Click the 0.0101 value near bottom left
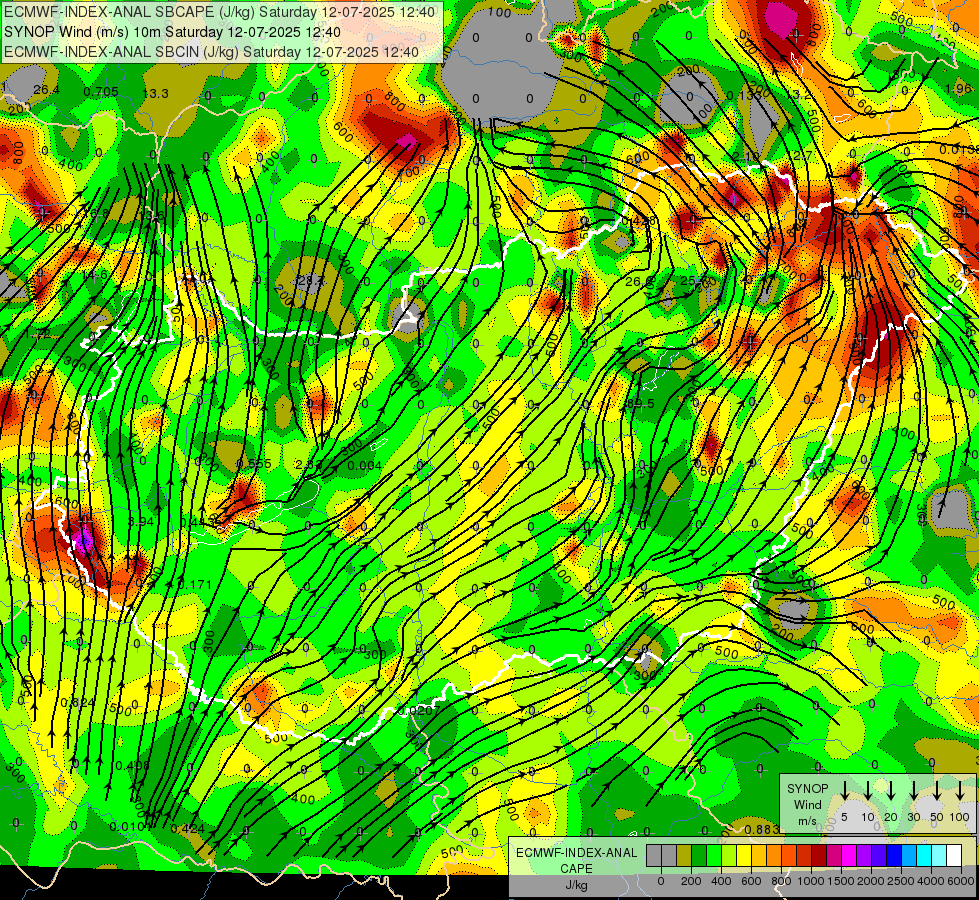The height and width of the screenshot is (900, 979). (129, 827)
